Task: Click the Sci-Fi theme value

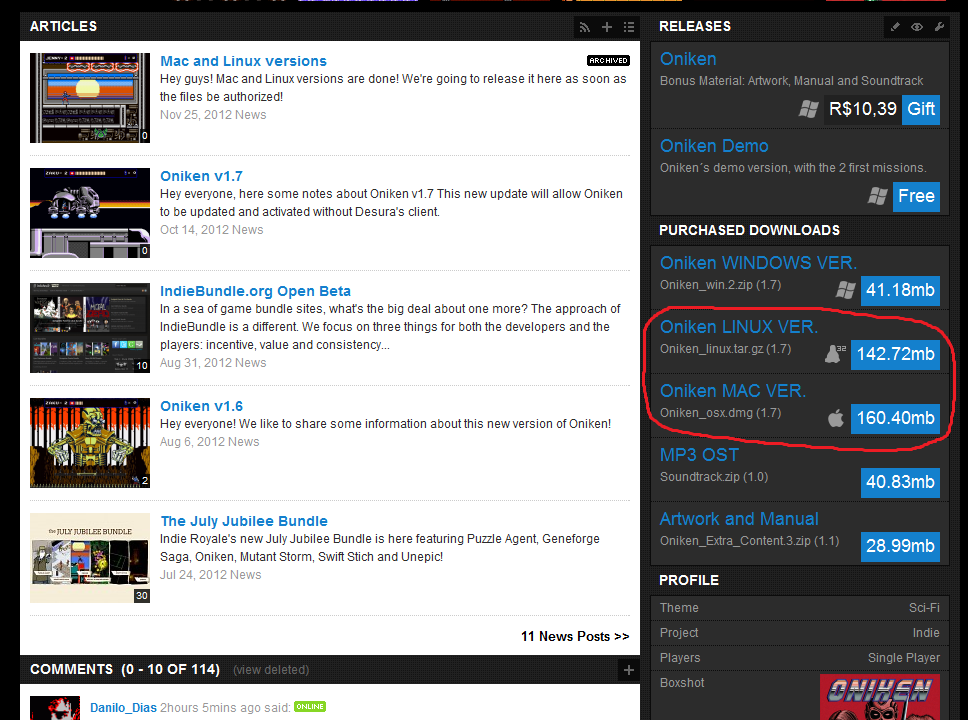Action: [924, 608]
